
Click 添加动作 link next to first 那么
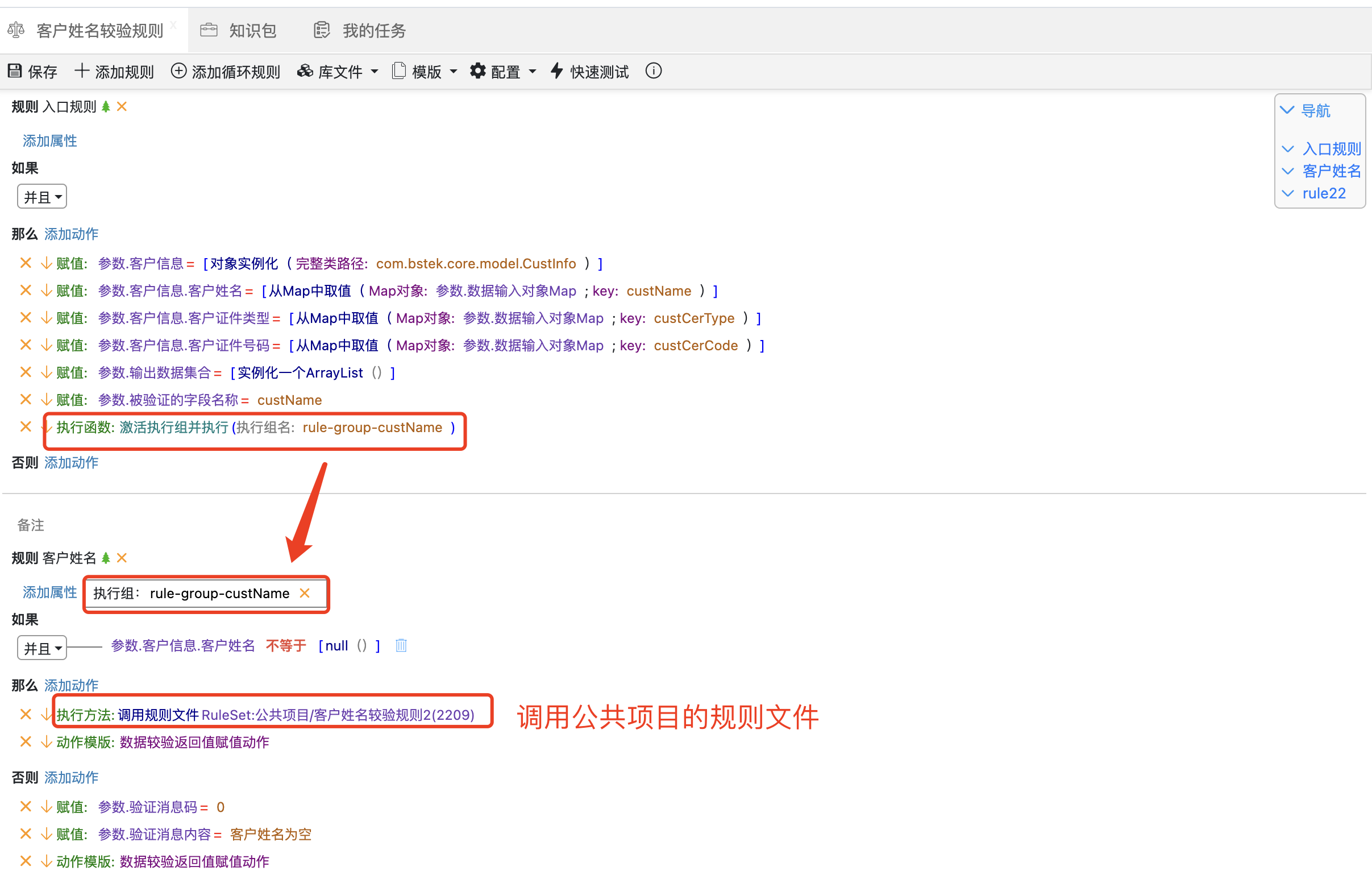click(x=71, y=234)
